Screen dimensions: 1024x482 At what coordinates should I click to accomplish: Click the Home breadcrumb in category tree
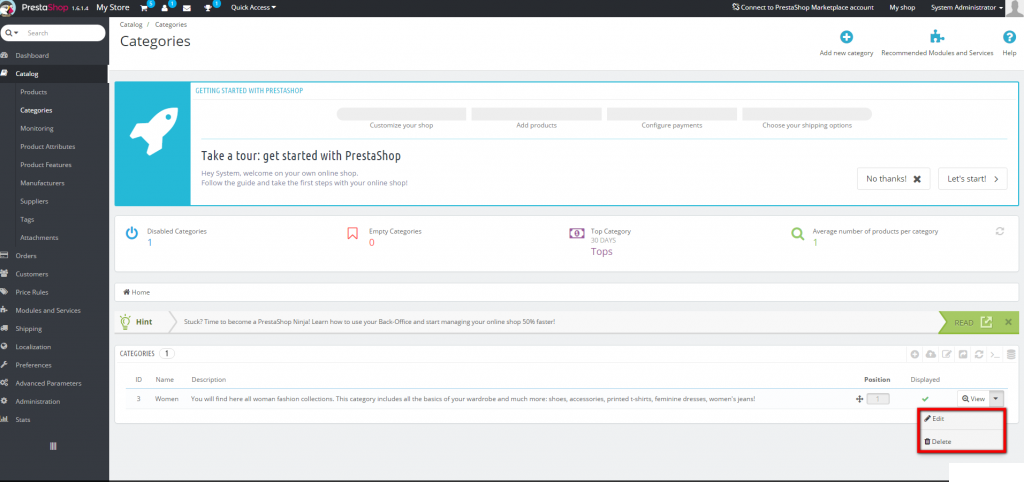click(136, 292)
